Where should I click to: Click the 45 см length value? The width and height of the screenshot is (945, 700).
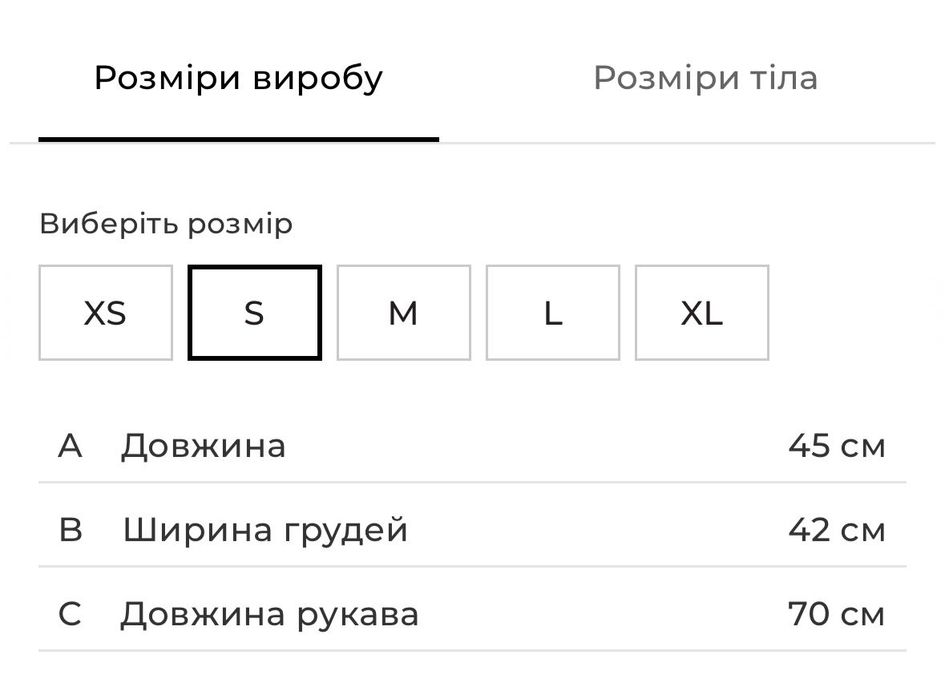[x=836, y=445]
